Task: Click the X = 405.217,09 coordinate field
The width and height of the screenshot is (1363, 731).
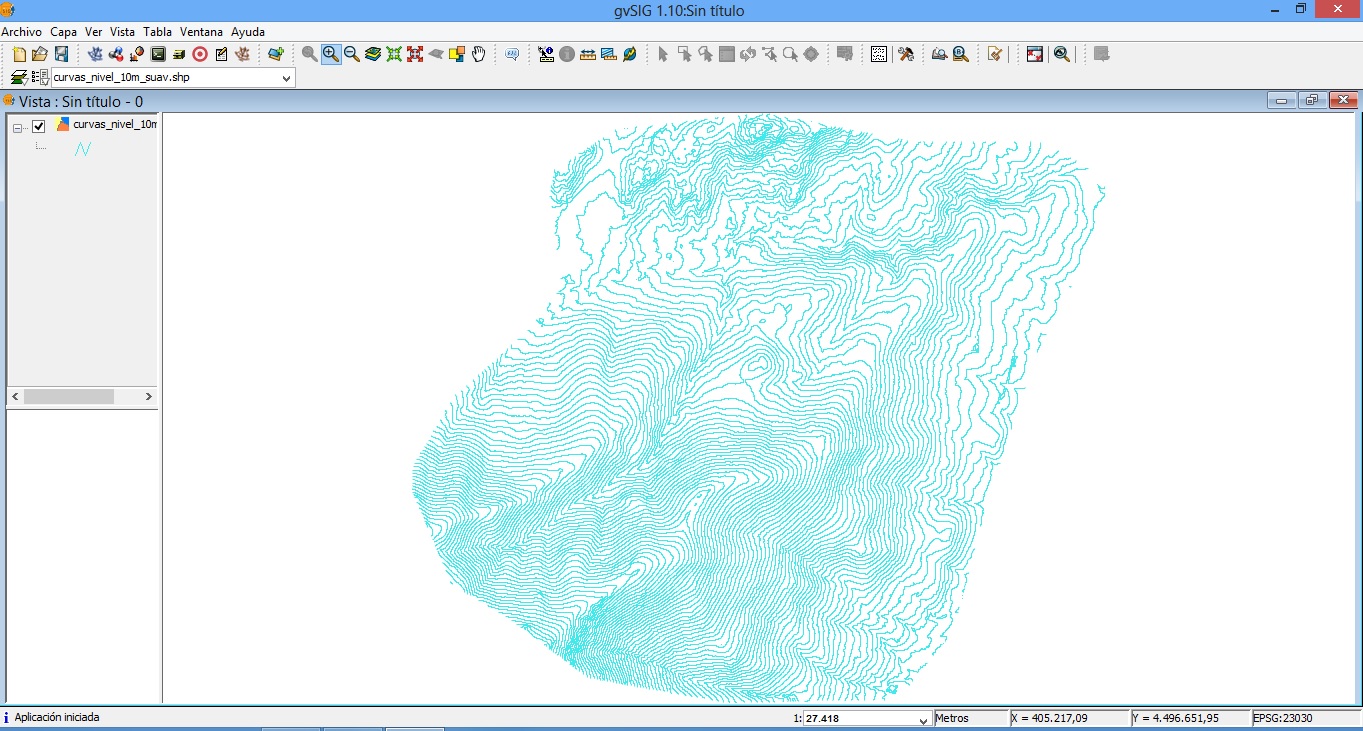Action: pos(1069,718)
